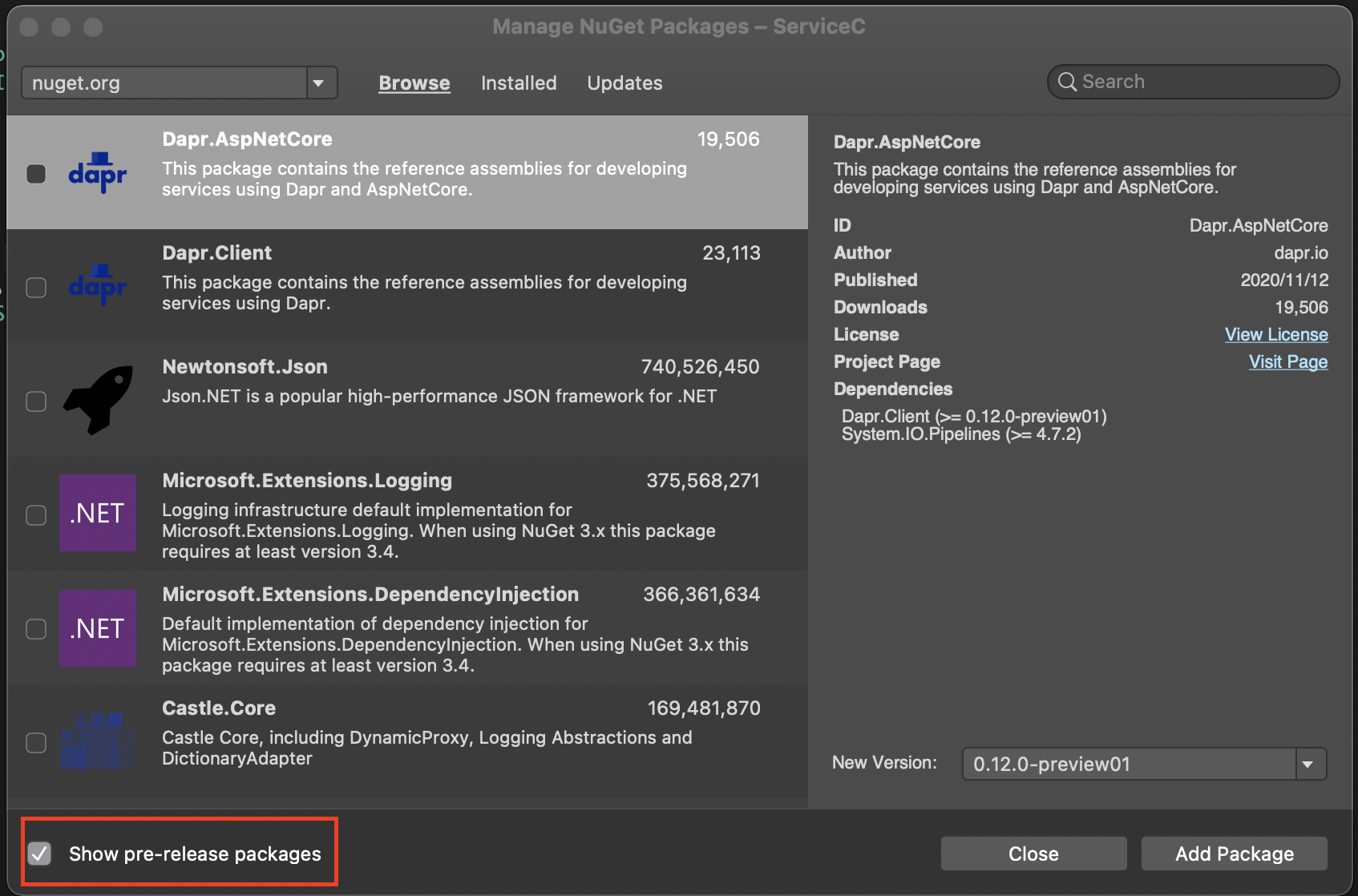Click the System.IO.Pipelines (>= 4.7.2) dependency

point(961,434)
